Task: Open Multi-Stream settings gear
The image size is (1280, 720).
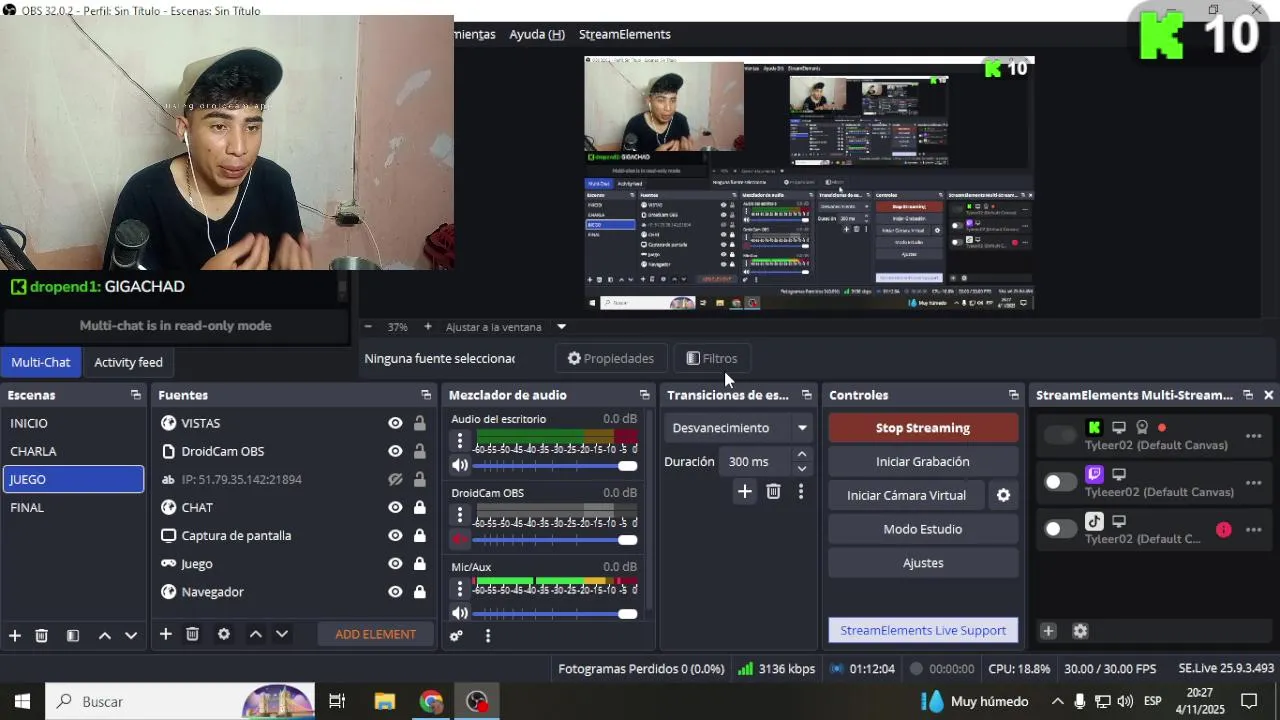Action: coord(1080,631)
